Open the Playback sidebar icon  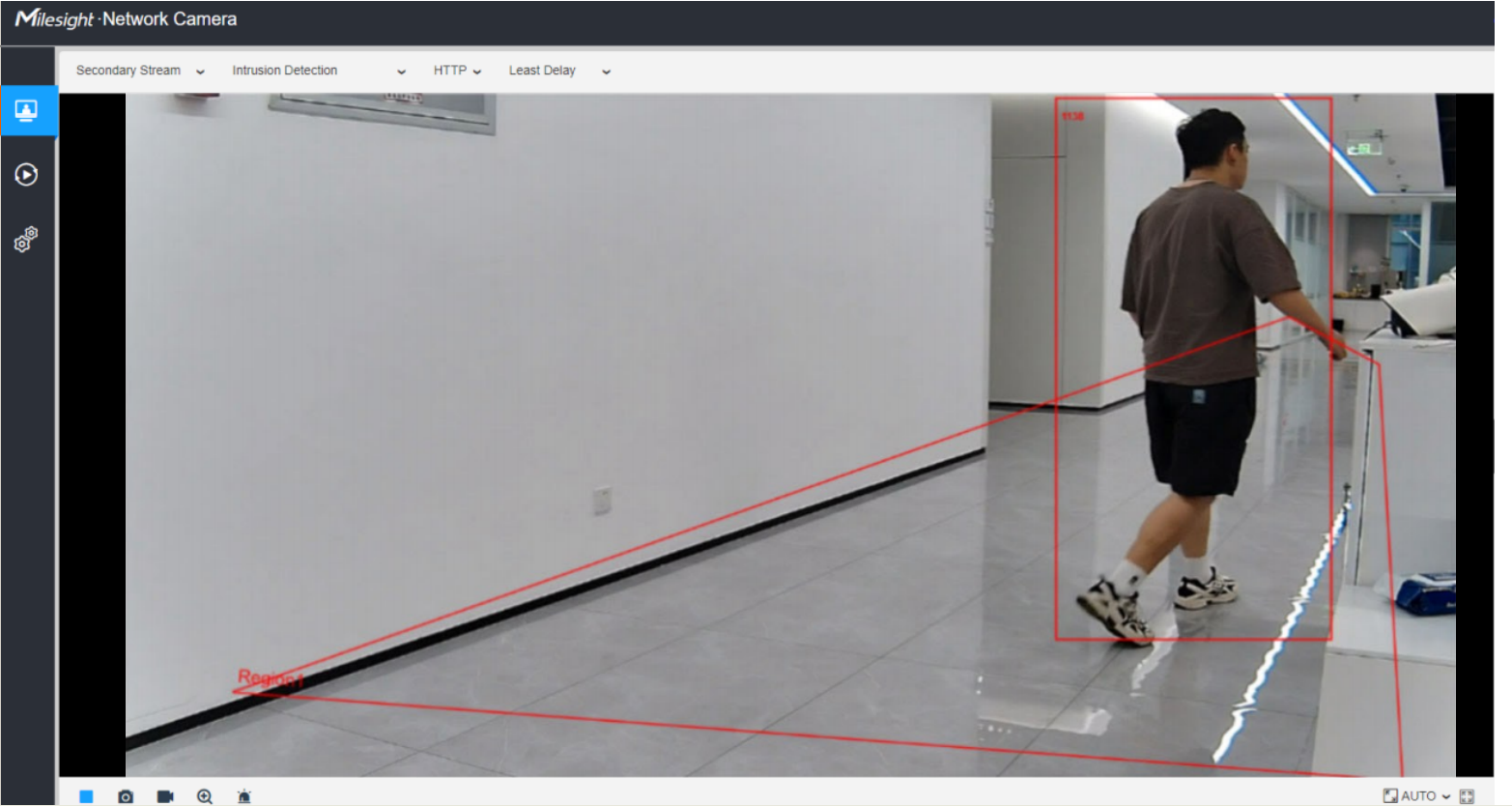(26, 175)
